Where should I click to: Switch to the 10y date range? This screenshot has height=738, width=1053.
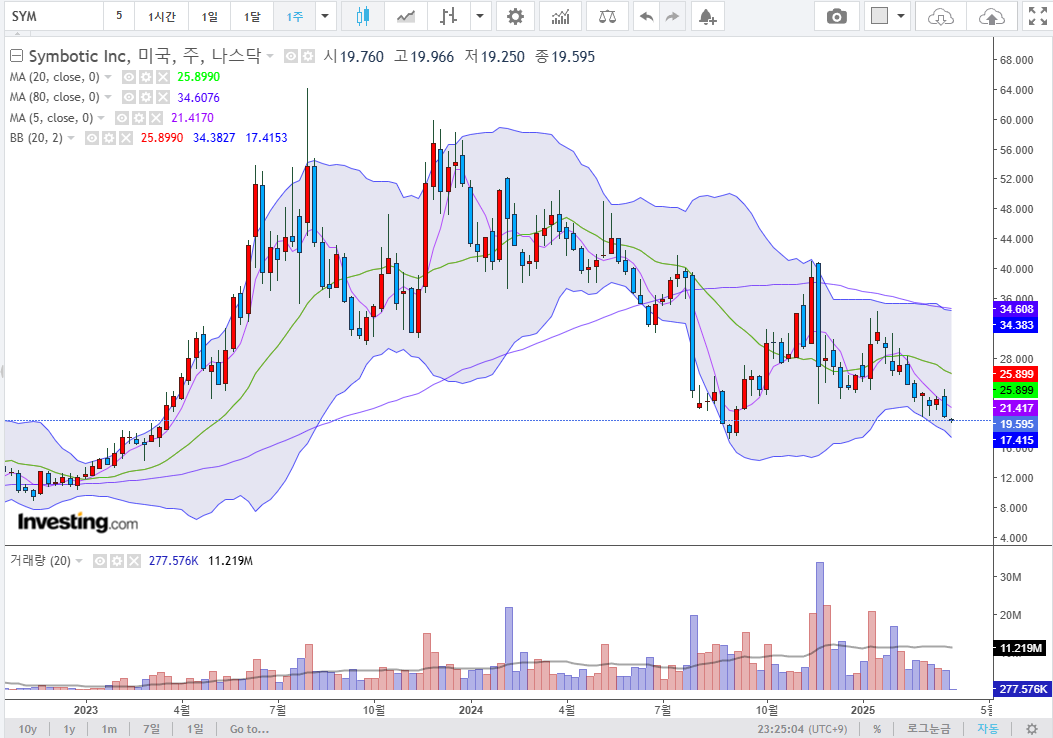[28, 729]
